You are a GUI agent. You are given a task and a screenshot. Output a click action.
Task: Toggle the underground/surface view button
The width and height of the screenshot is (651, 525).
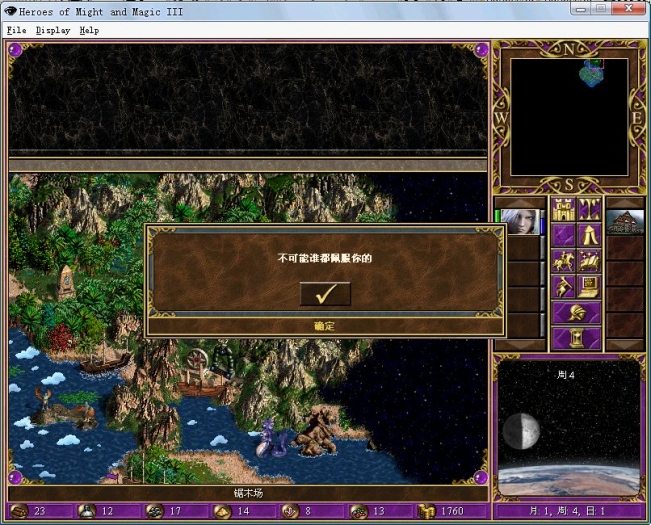click(x=589, y=209)
